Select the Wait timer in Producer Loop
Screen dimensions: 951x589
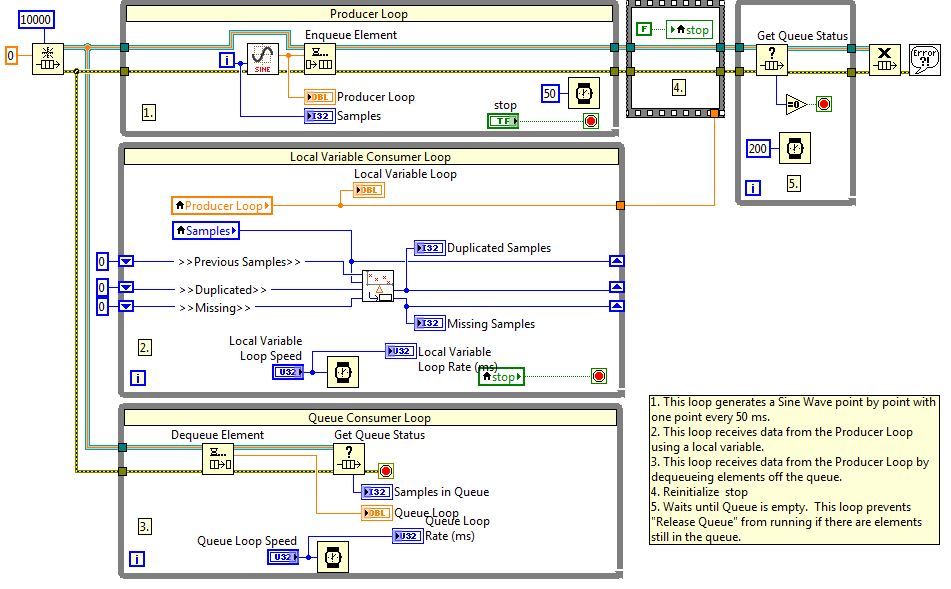click(x=583, y=93)
